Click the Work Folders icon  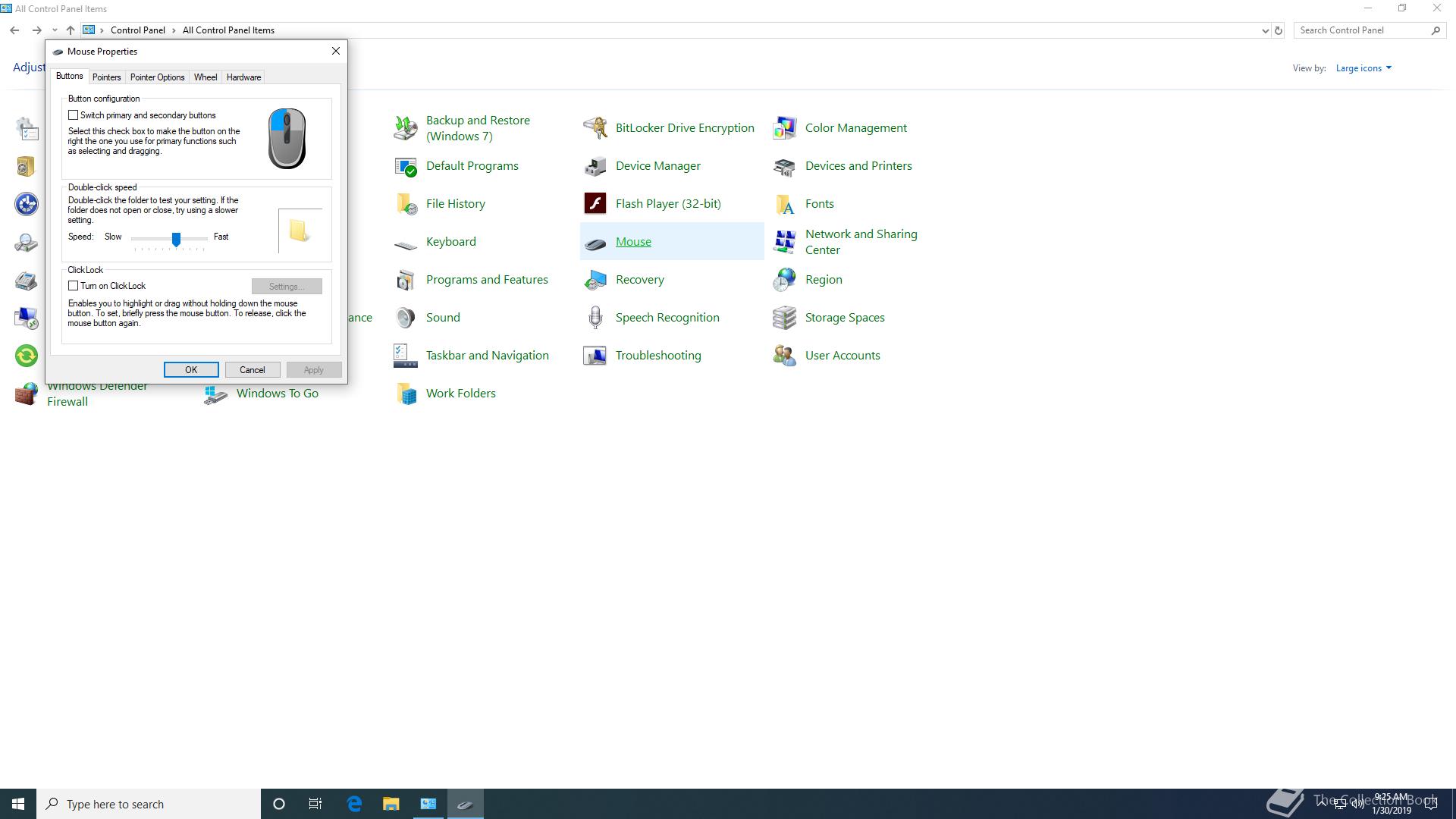pos(406,394)
